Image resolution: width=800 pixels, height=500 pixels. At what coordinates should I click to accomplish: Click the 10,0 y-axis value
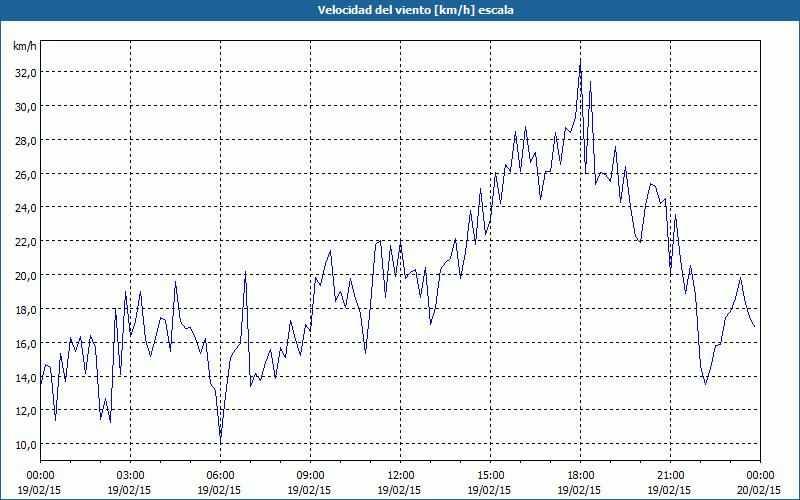click(26, 445)
